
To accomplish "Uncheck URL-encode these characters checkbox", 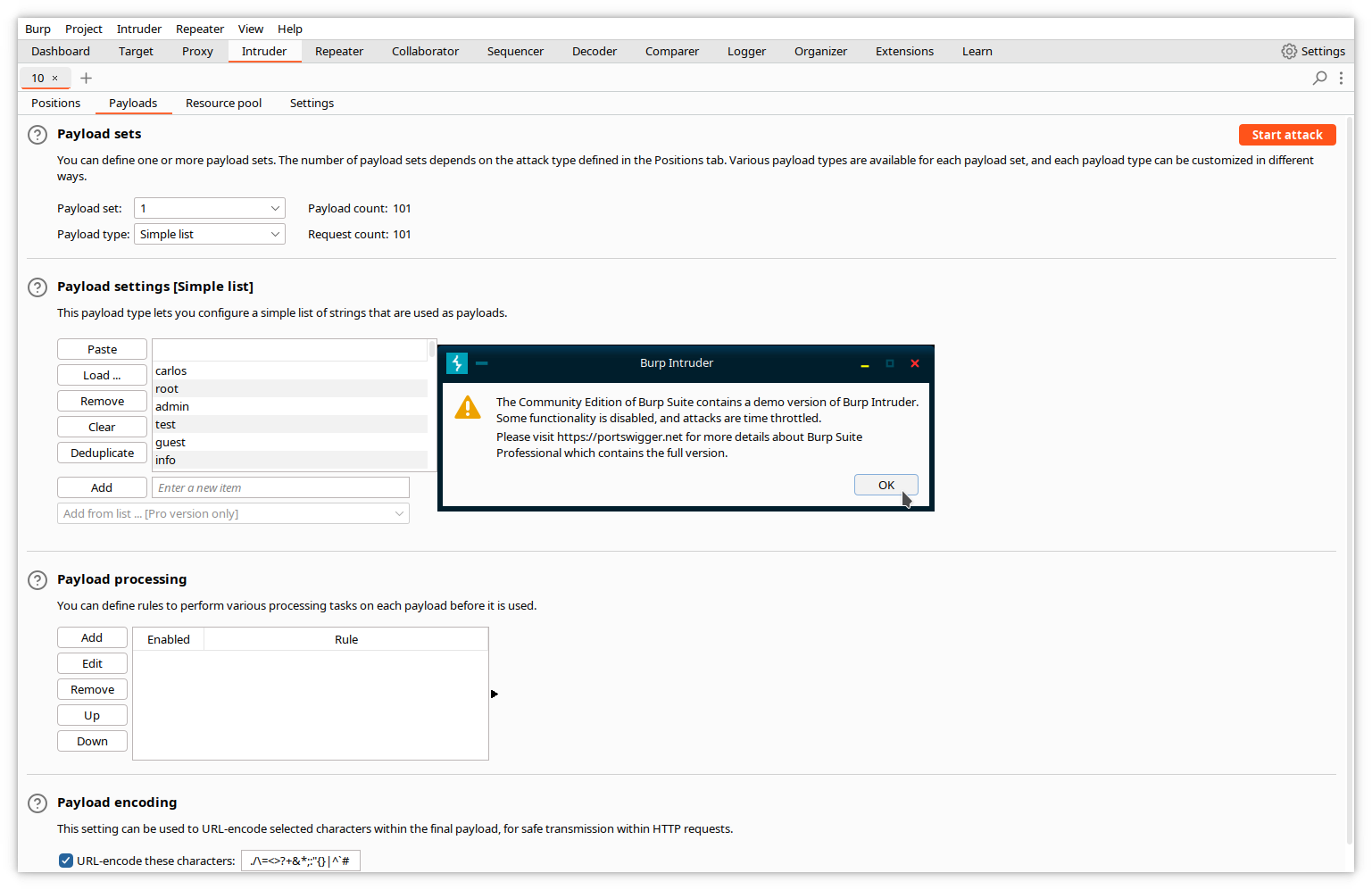I will tap(66, 861).
